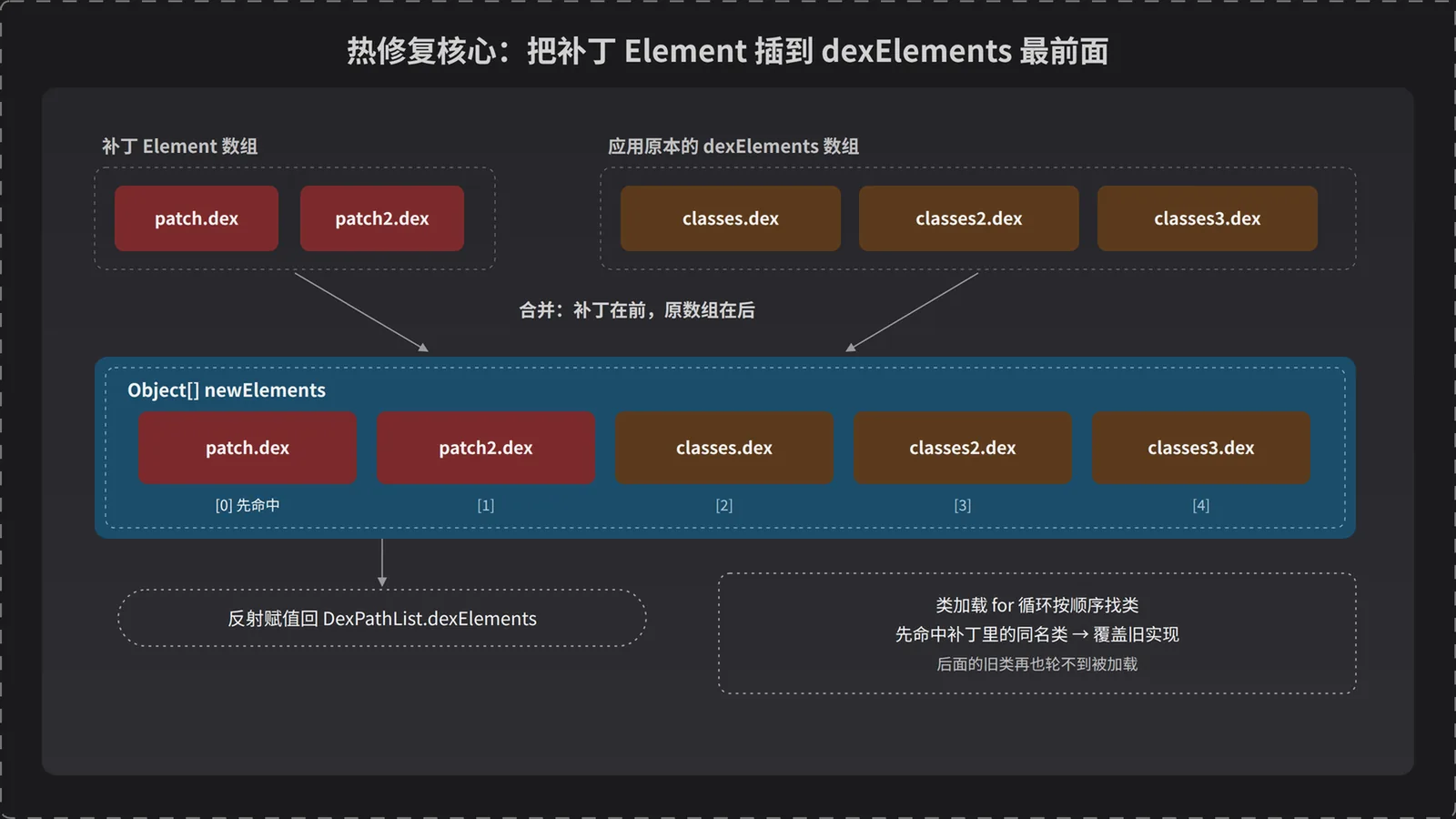The height and width of the screenshot is (819, 1456).
Task: Click the title 热修复核心 heading text
Action: click(x=727, y=51)
